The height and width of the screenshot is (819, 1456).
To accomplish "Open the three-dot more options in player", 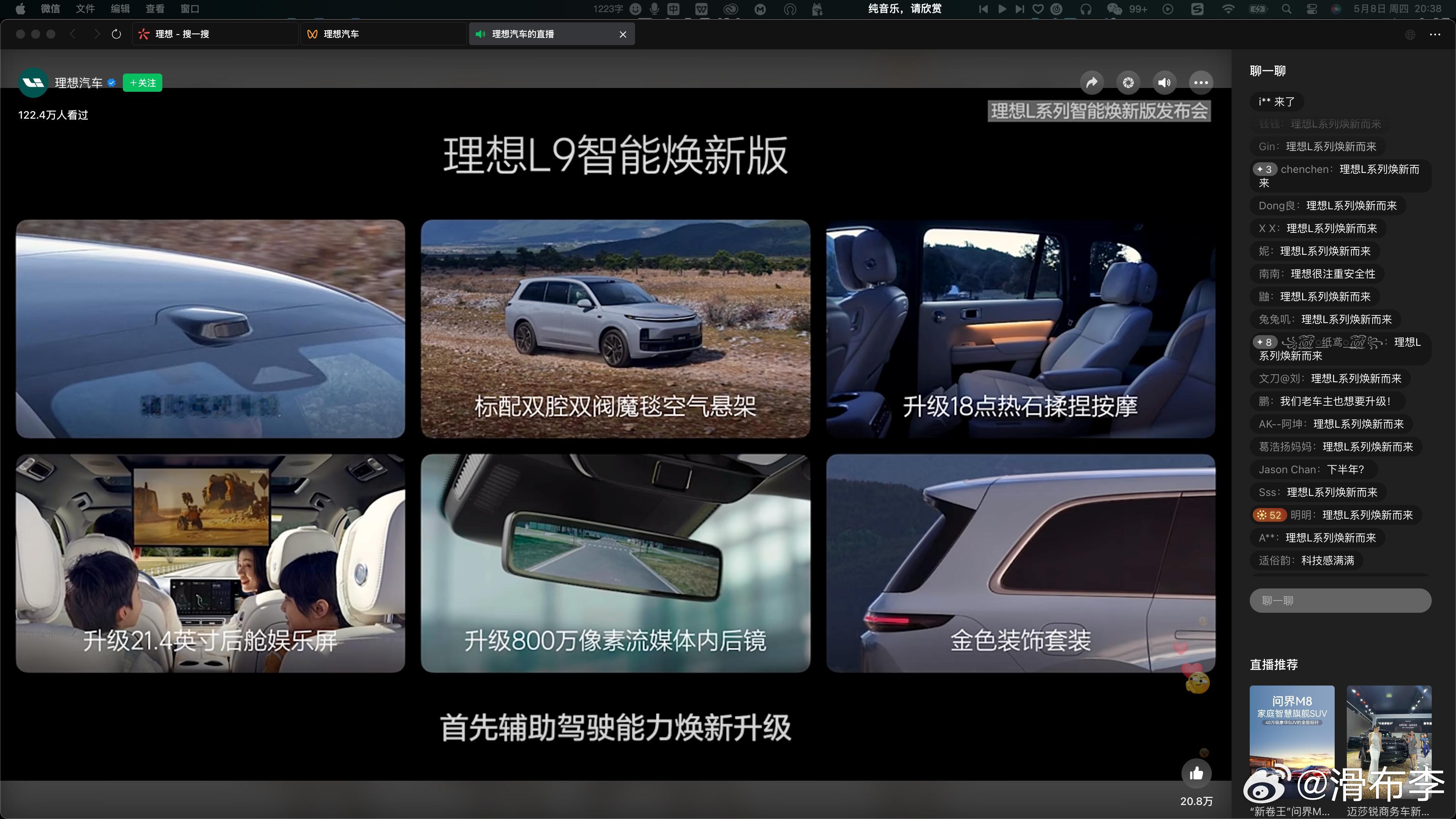I will click(1201, 83).
